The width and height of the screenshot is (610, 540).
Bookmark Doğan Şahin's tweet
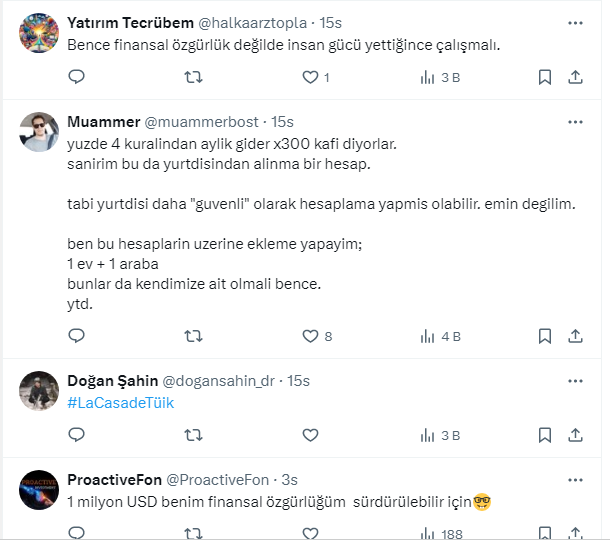[545, 435]
